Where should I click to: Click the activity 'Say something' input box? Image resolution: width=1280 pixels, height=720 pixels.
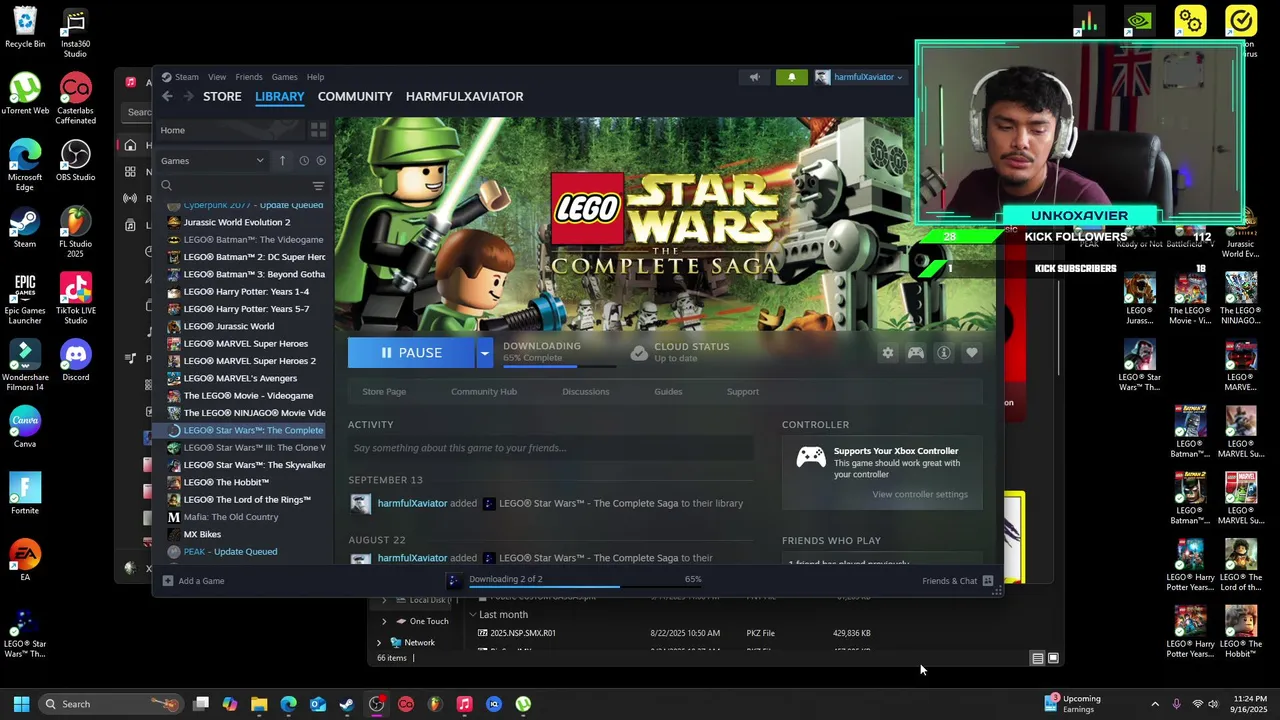point(550,448)
